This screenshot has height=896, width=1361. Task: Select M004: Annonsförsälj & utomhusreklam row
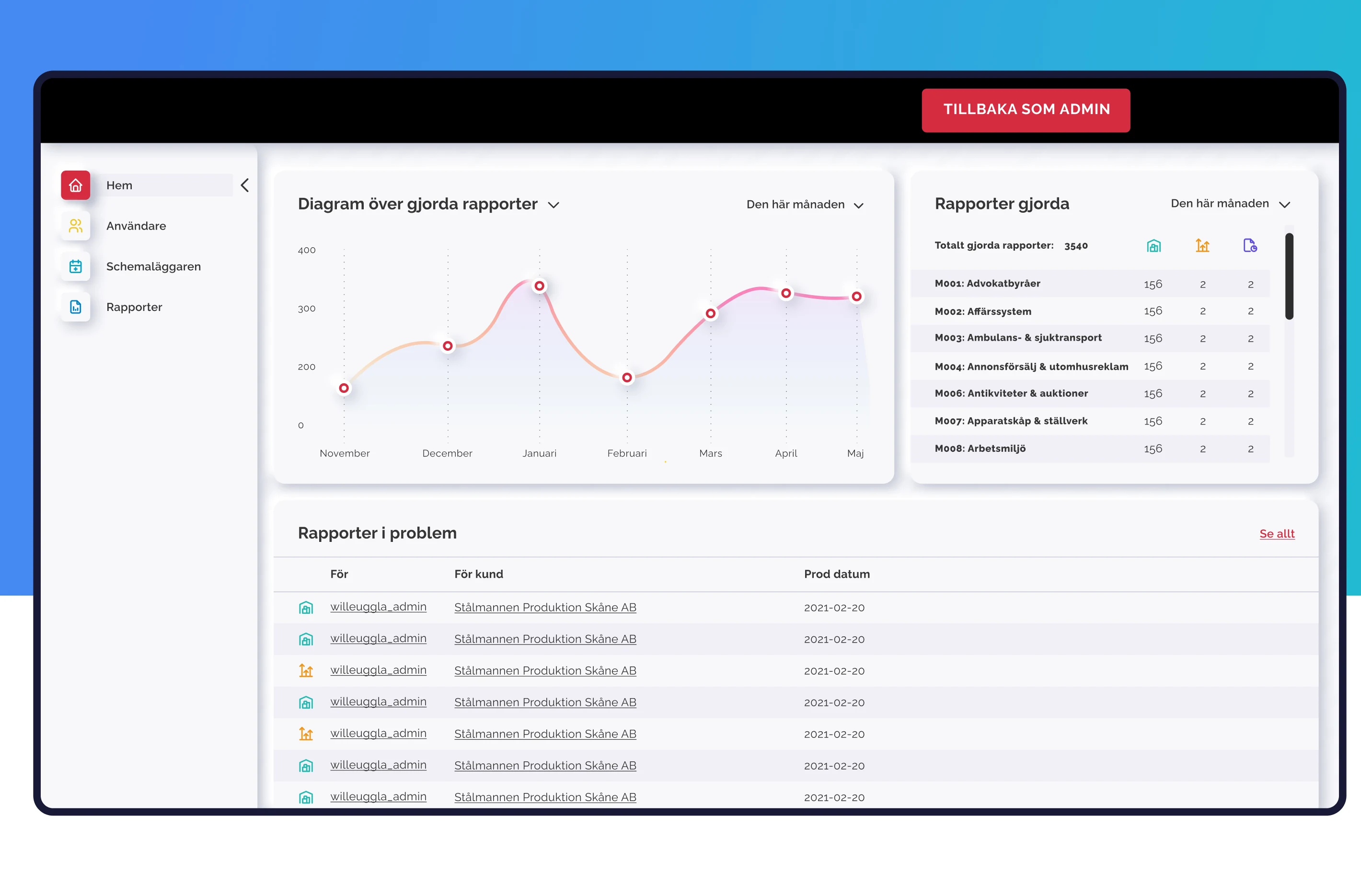(1090, 366)
